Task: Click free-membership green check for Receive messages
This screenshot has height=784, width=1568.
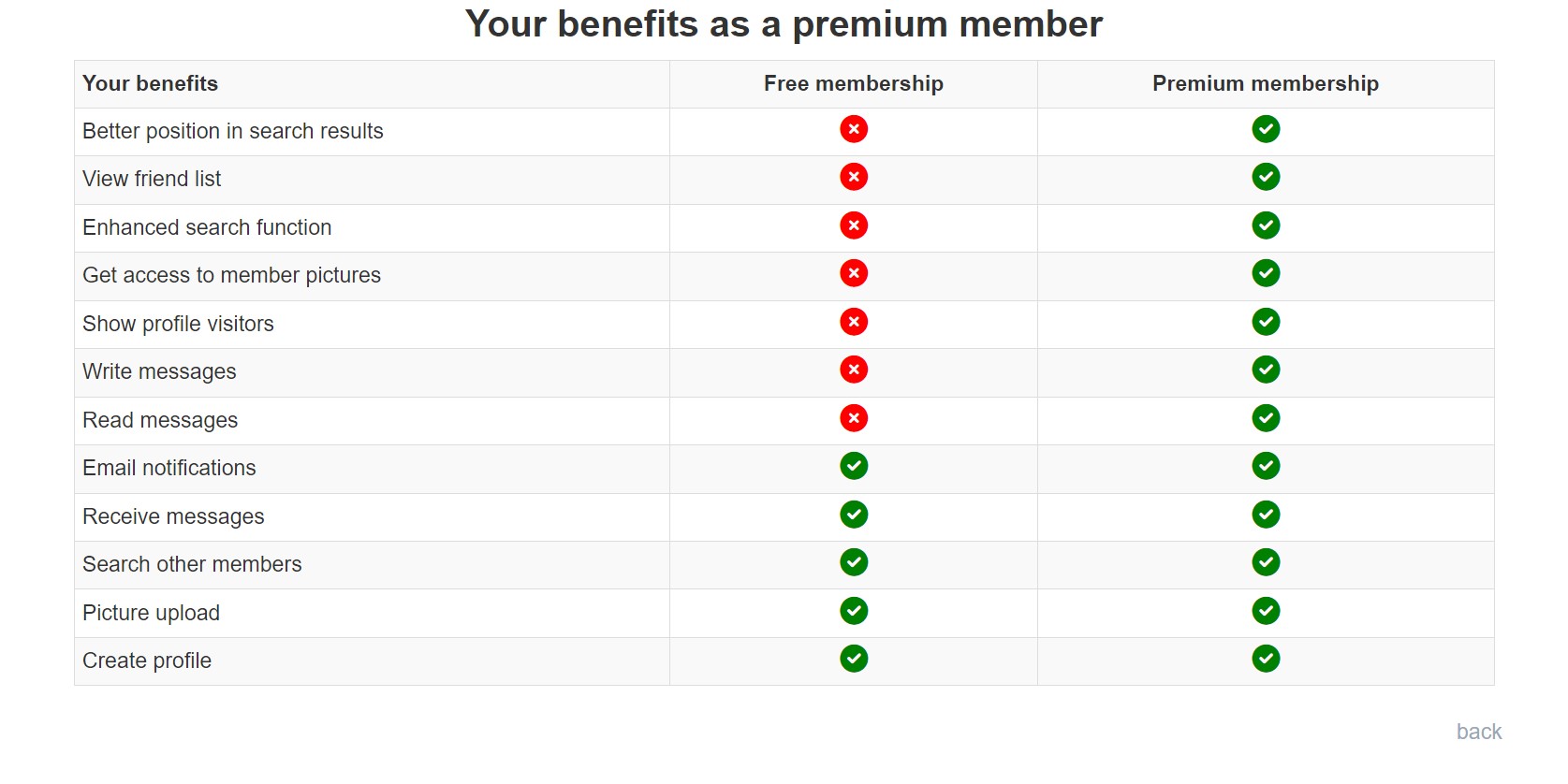Action: tap(854, 515)
